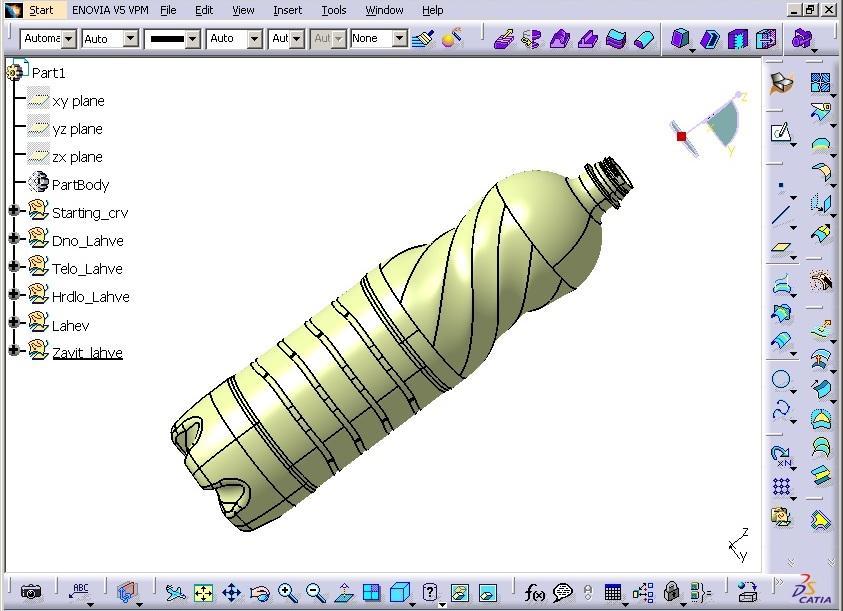
Task: Open the ENOVIA V5 VPM menu
Action: click(110, 10)
